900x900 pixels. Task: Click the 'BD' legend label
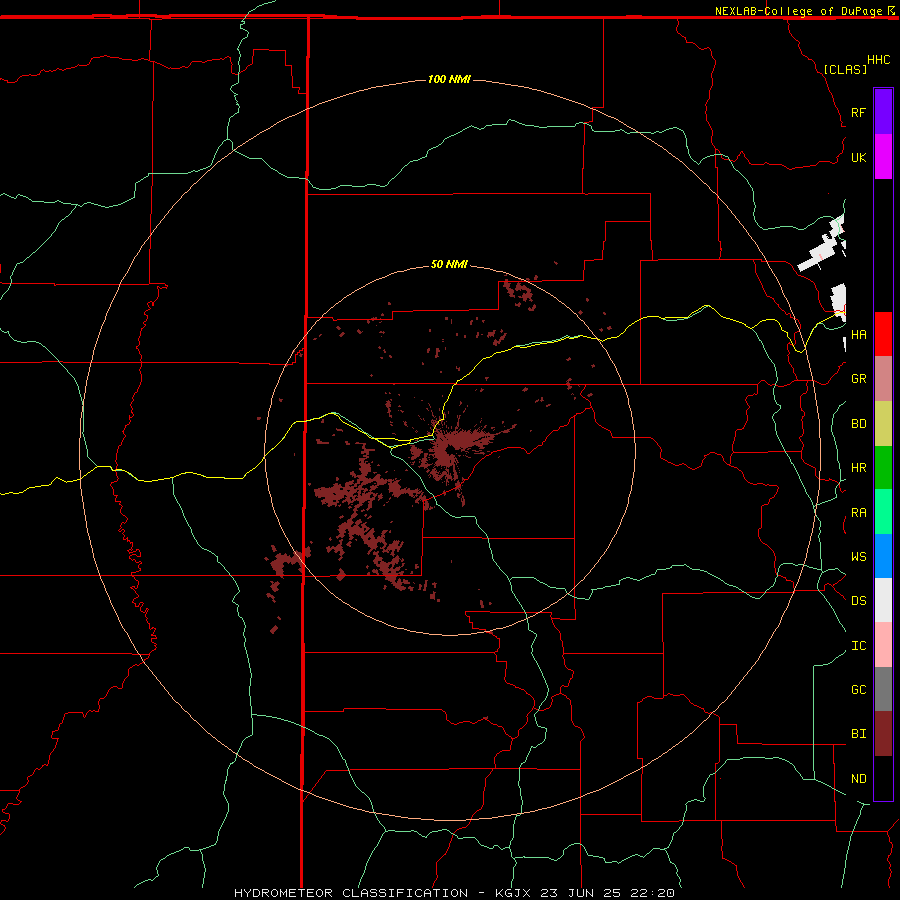pos(858,424)
